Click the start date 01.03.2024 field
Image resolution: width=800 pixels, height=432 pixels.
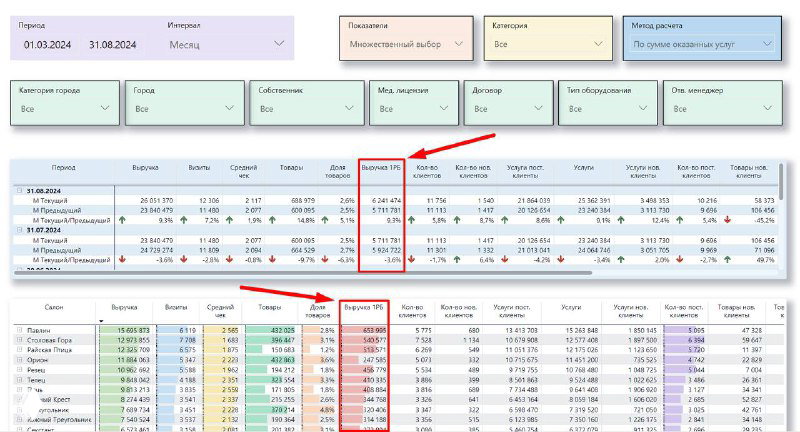pos(46,45)
